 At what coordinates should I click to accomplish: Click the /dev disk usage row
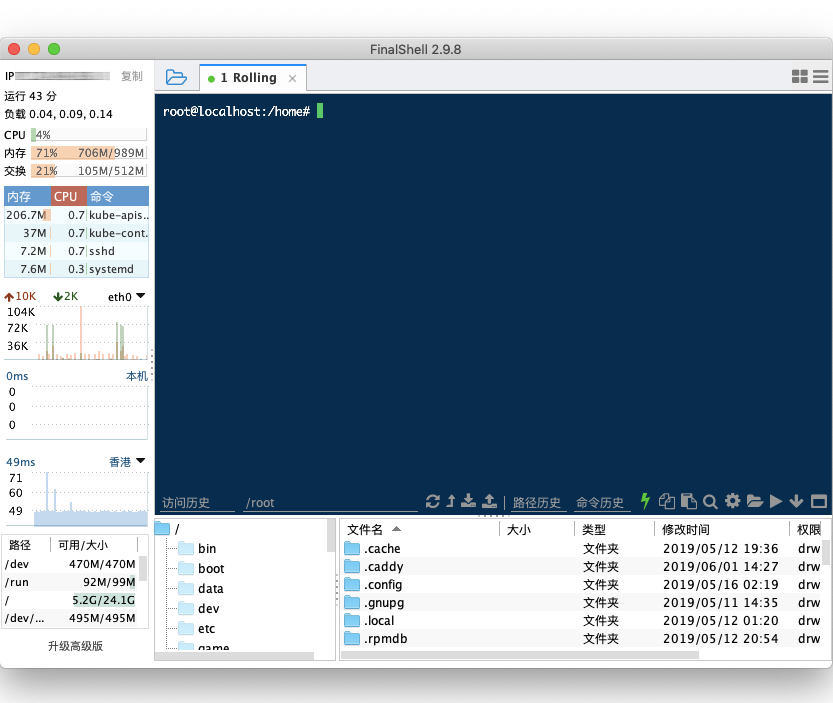coord(70,564)
